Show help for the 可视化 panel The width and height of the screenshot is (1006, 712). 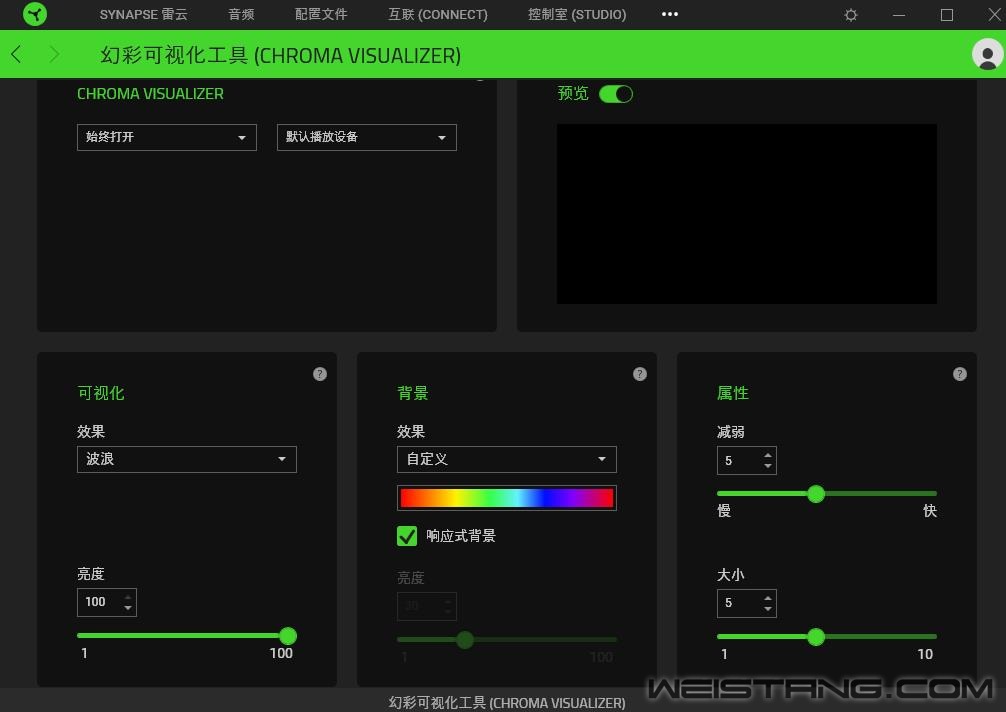320,374
